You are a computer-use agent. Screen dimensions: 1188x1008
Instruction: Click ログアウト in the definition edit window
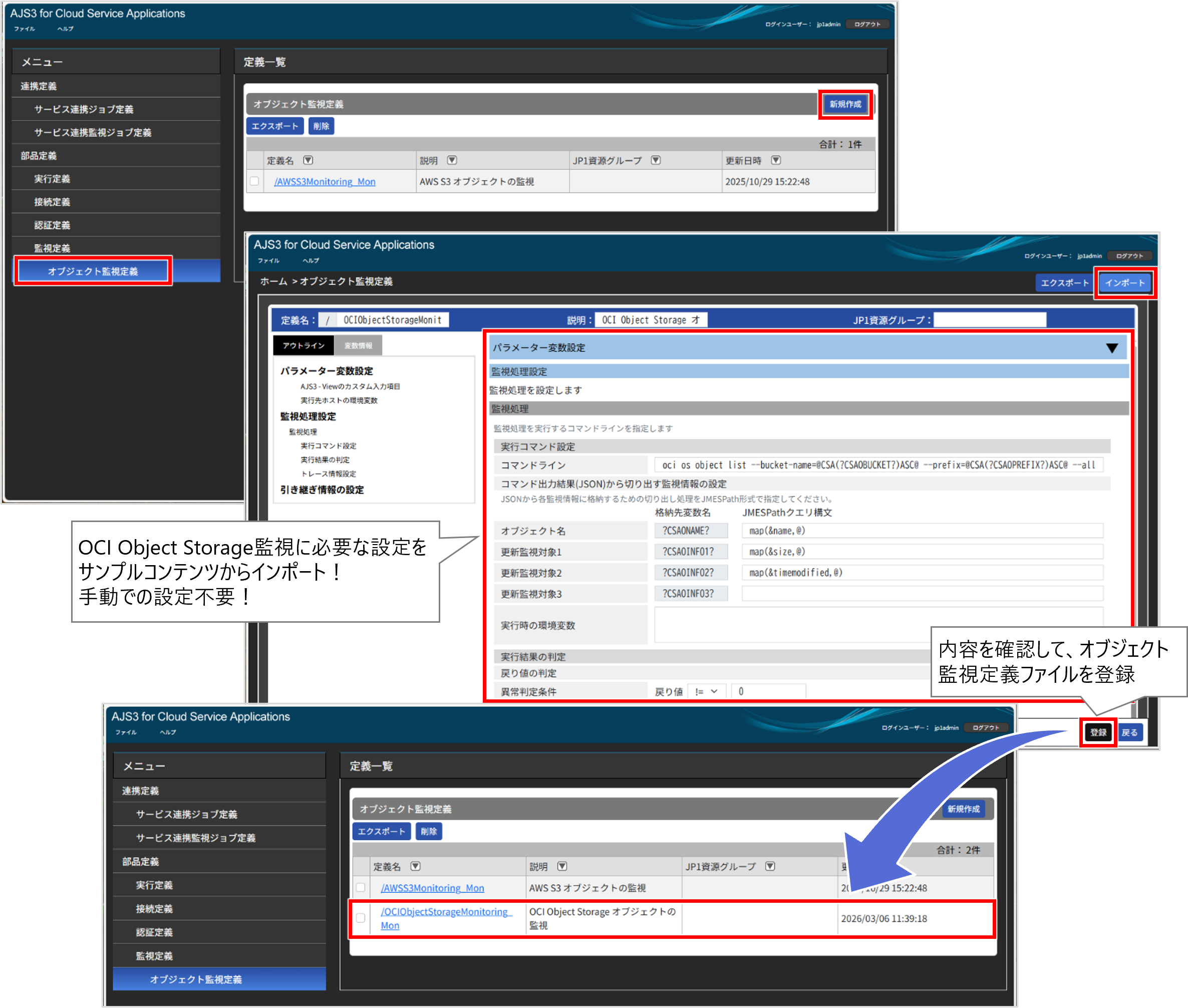tap(1129, 256)
